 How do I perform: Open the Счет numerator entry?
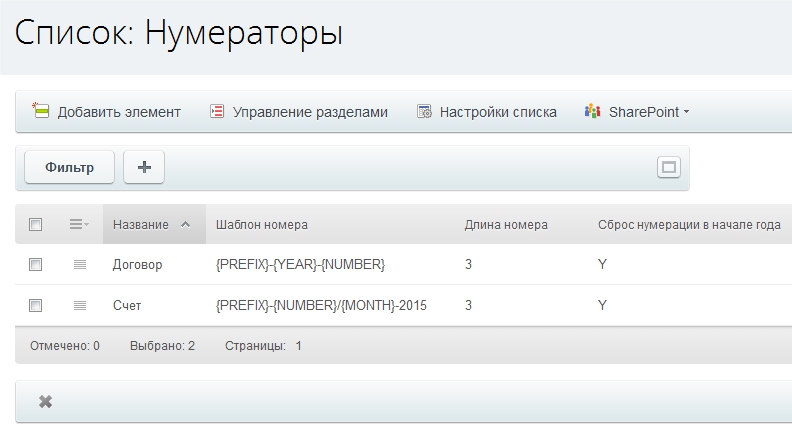pos(127,305)
